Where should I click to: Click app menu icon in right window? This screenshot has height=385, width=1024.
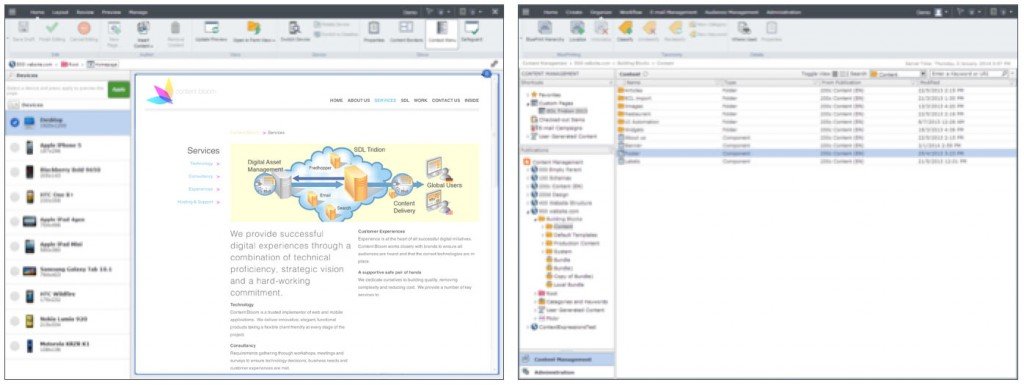coord(525,12)
